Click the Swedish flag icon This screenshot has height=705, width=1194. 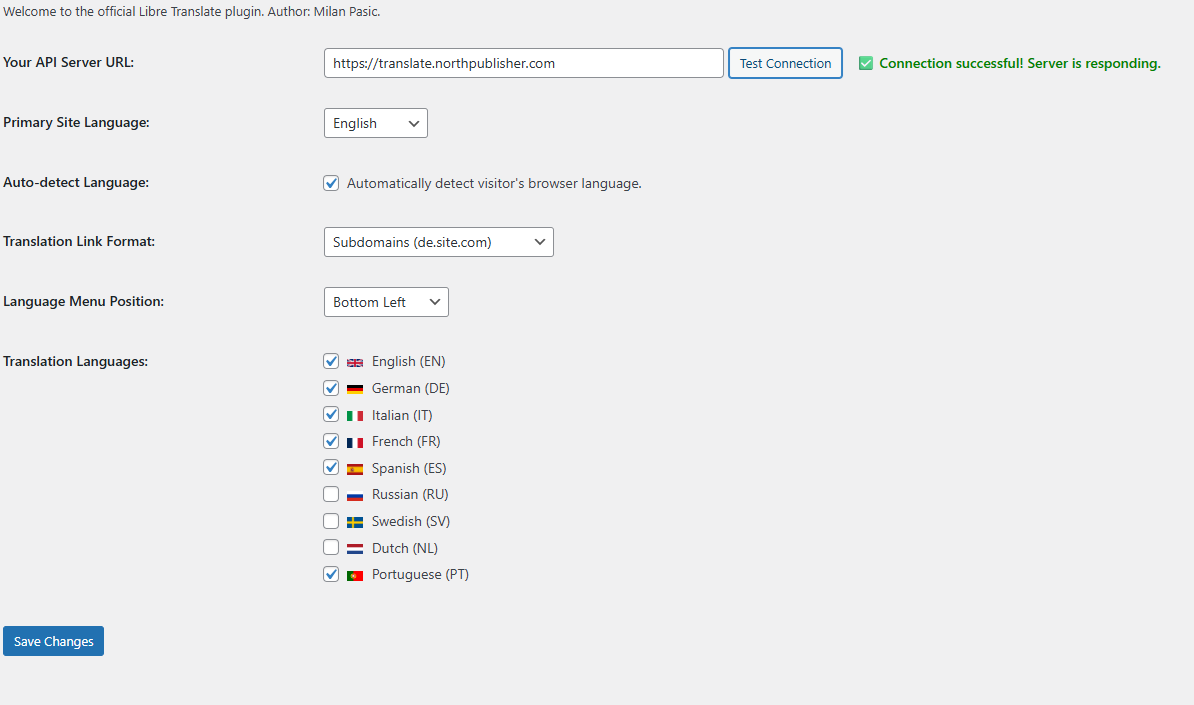tap(355, 520)
